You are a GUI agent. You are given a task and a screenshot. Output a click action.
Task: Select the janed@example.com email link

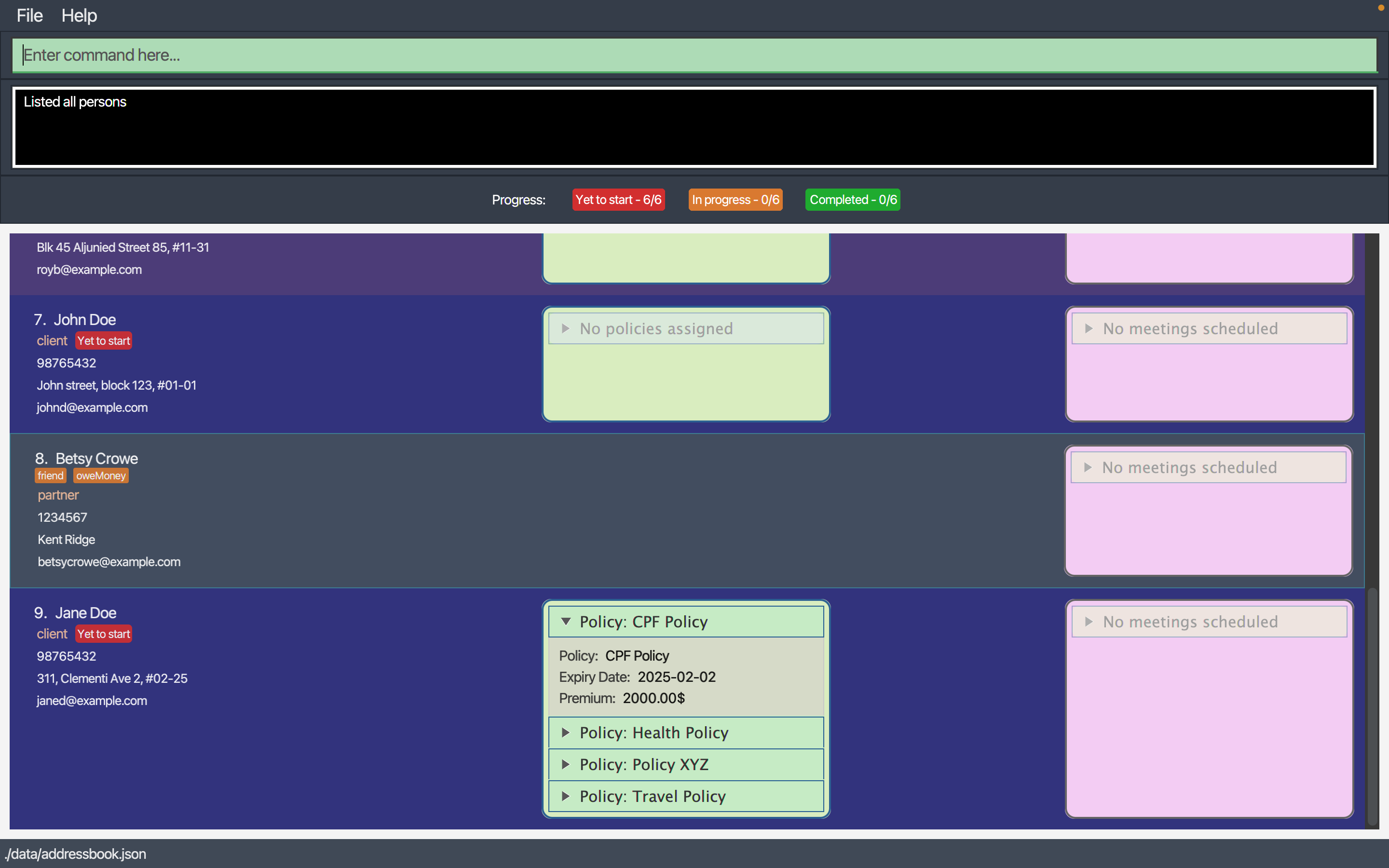91,700
